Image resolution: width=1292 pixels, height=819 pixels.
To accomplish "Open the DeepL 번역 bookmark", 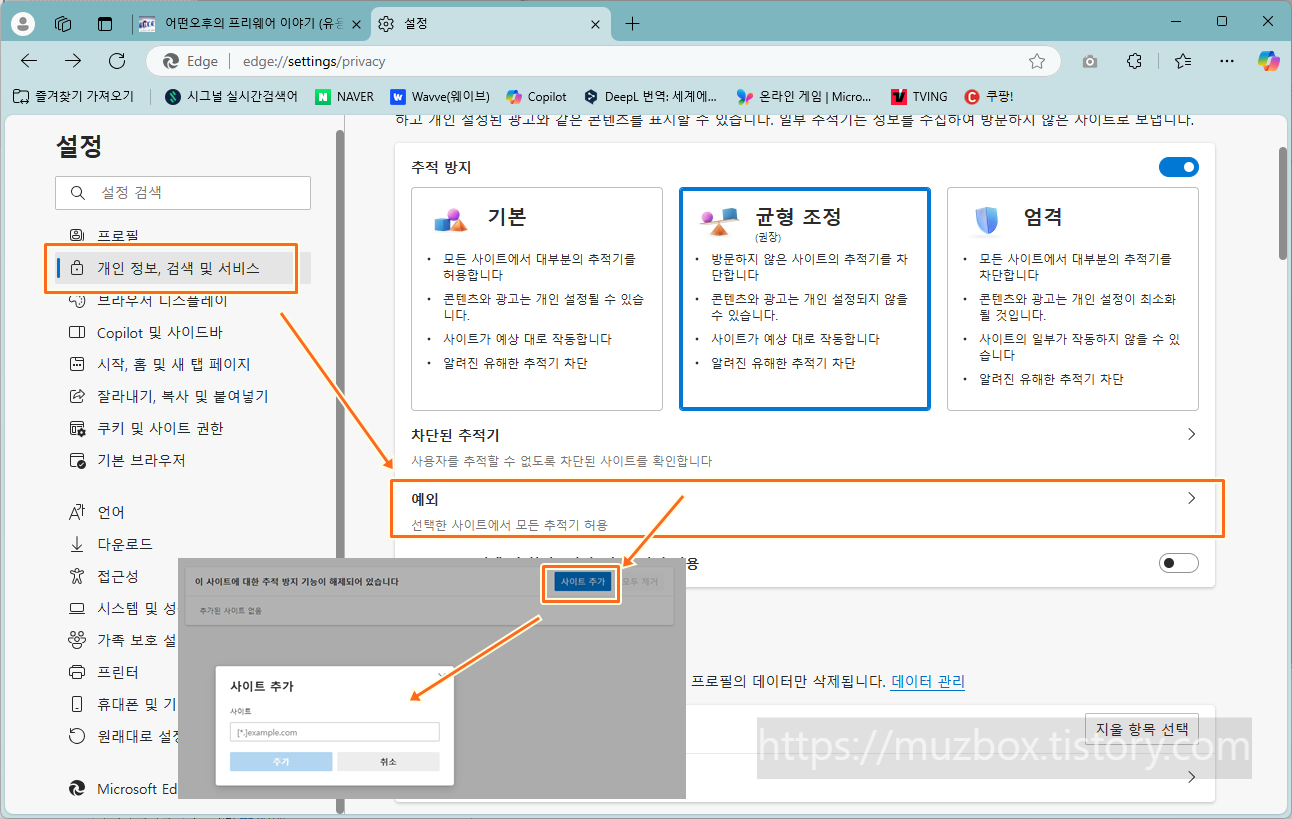I will tap(651, 97).
